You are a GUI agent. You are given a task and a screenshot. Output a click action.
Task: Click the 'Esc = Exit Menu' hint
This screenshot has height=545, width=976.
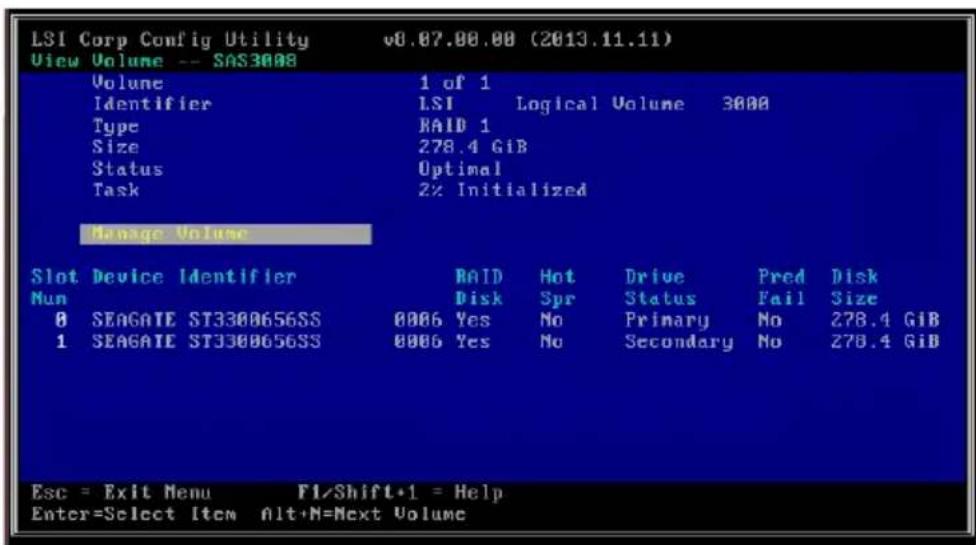click(x=121, y=493)
